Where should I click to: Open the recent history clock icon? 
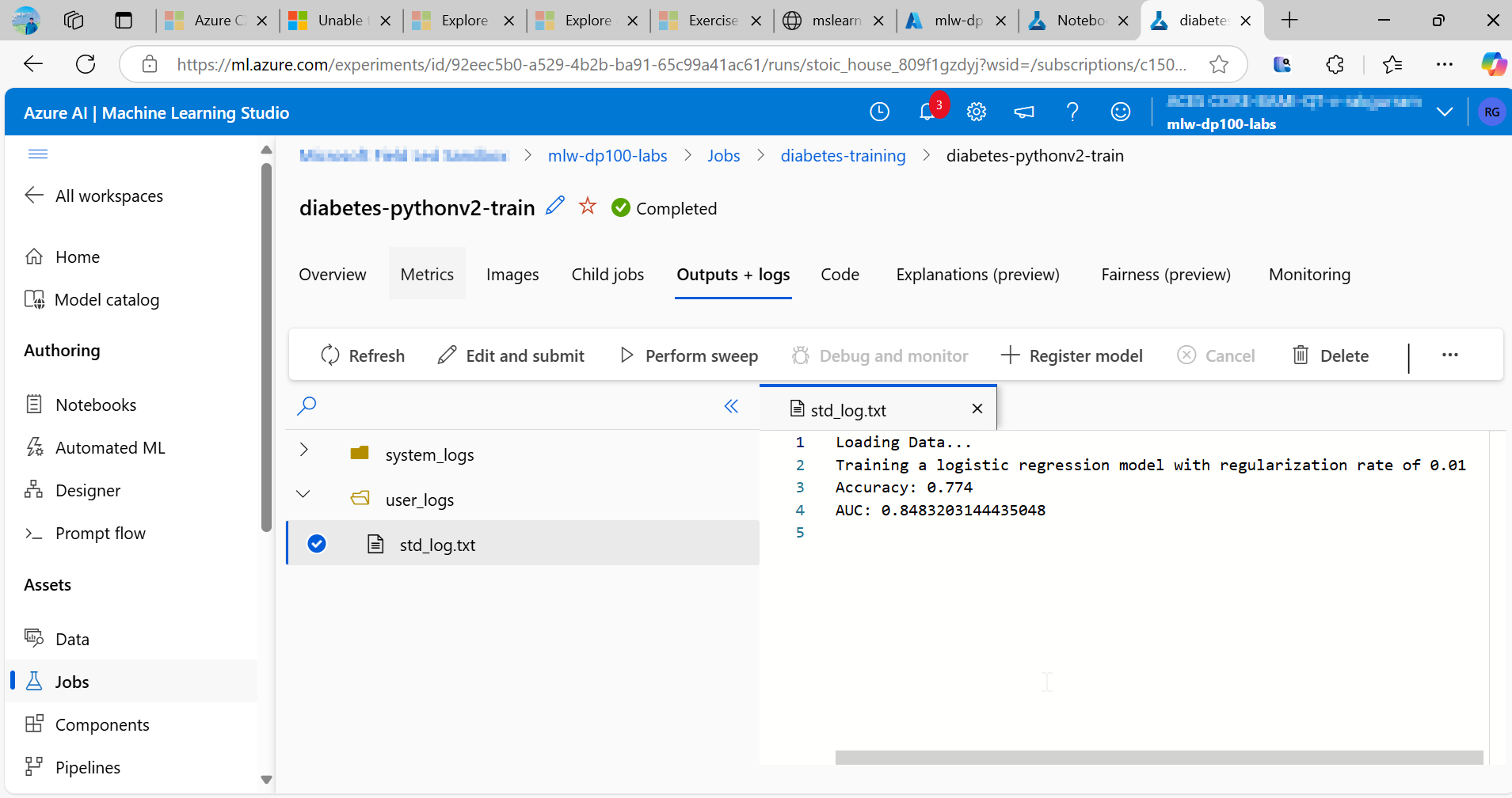(879, 112)
